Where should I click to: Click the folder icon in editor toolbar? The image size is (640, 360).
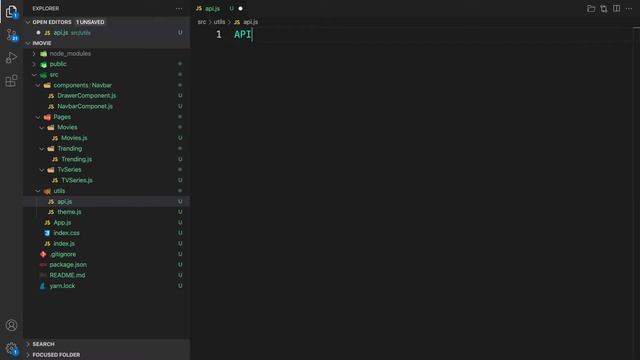pyautogui.click(x=591, y=9)
